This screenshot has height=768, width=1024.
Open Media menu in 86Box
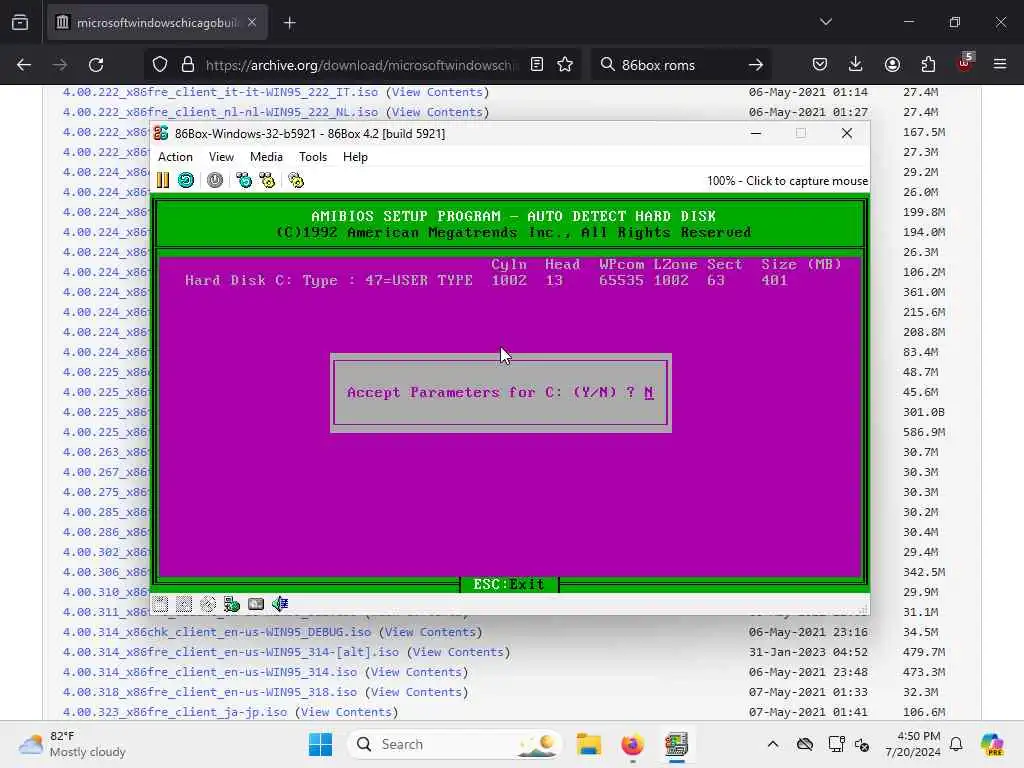click(x=266, y=157)
